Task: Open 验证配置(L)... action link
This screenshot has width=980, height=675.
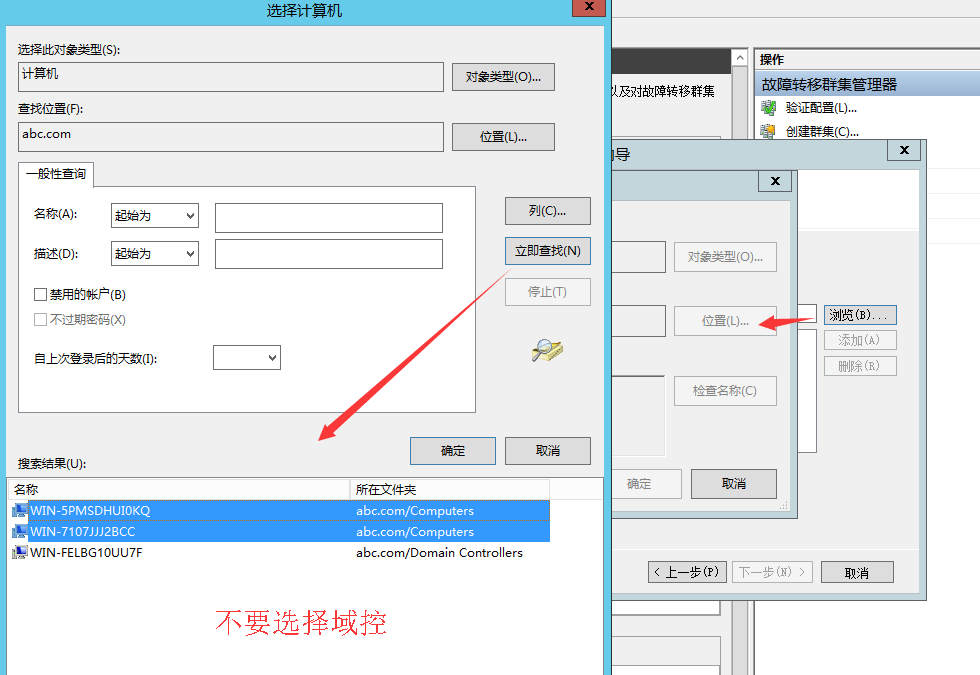Action: [821, 108]
